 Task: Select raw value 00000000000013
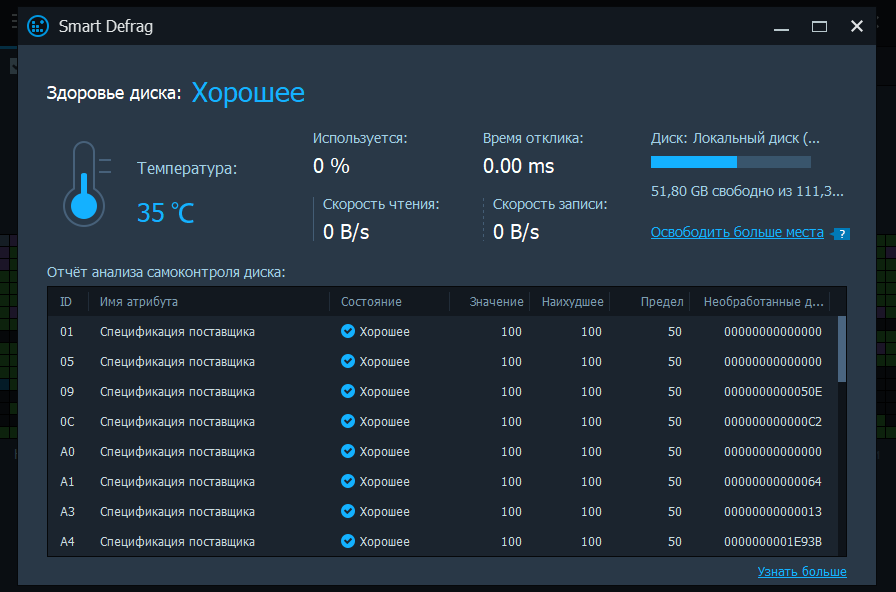click(x=773, y=511)
